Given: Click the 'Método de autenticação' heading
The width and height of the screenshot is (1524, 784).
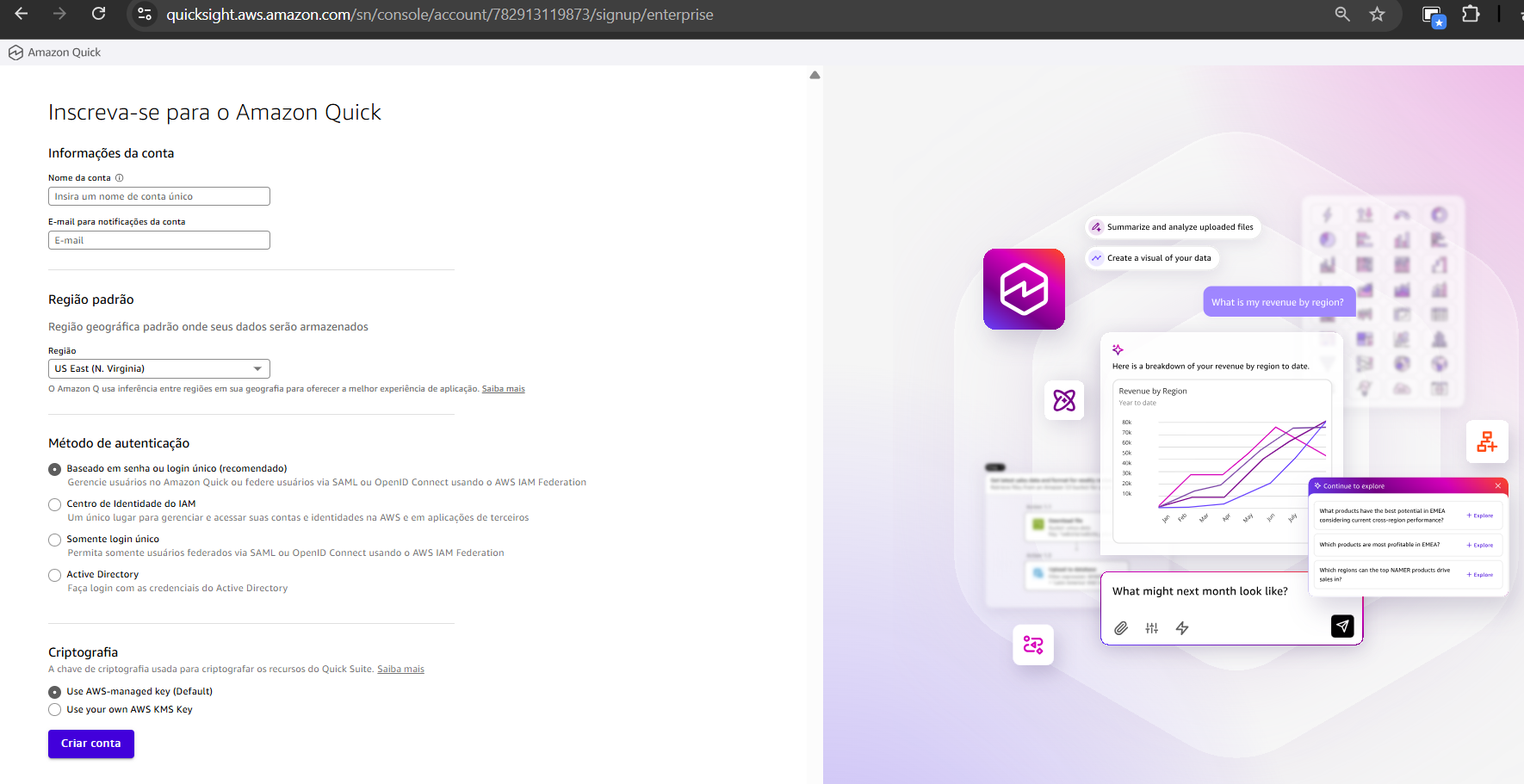Looking at the screenshot, I should [x=119, y=443].
